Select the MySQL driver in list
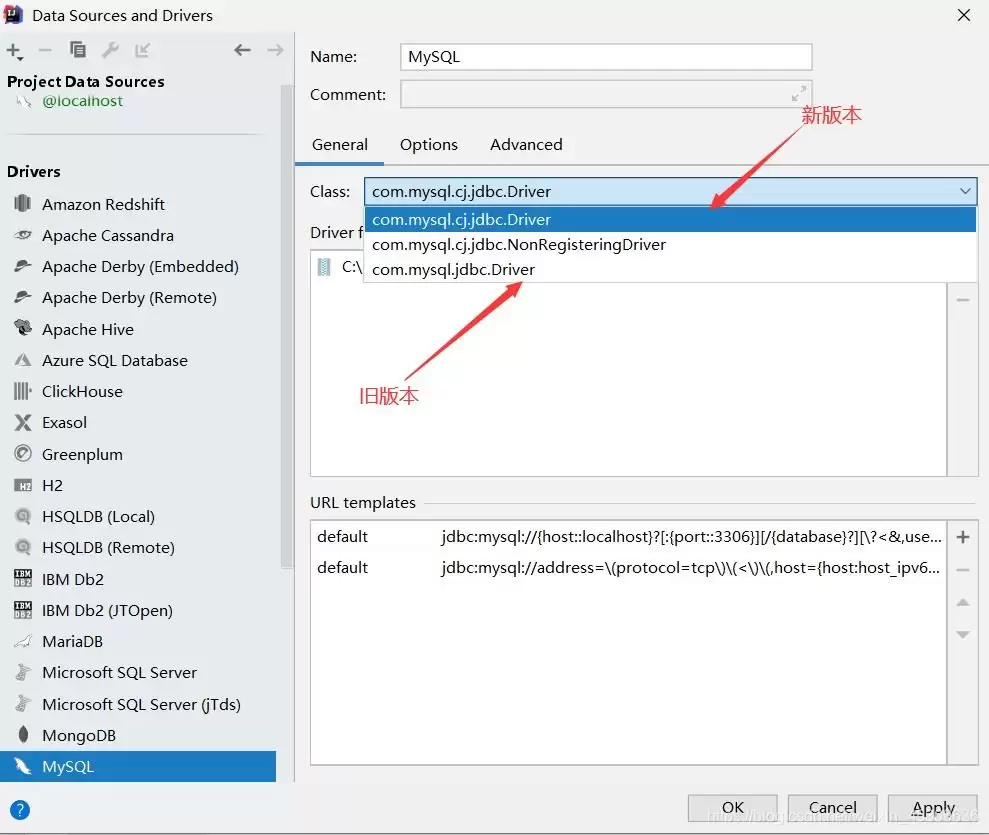 pos(138,766)
